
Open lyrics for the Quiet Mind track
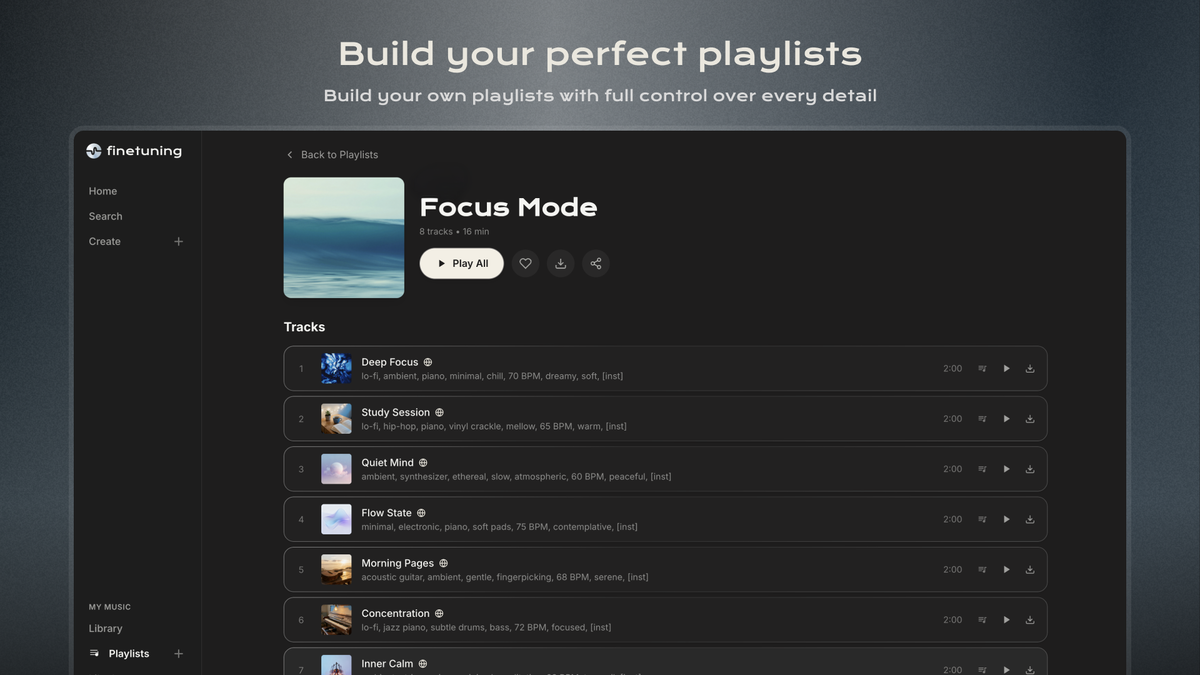982,468
